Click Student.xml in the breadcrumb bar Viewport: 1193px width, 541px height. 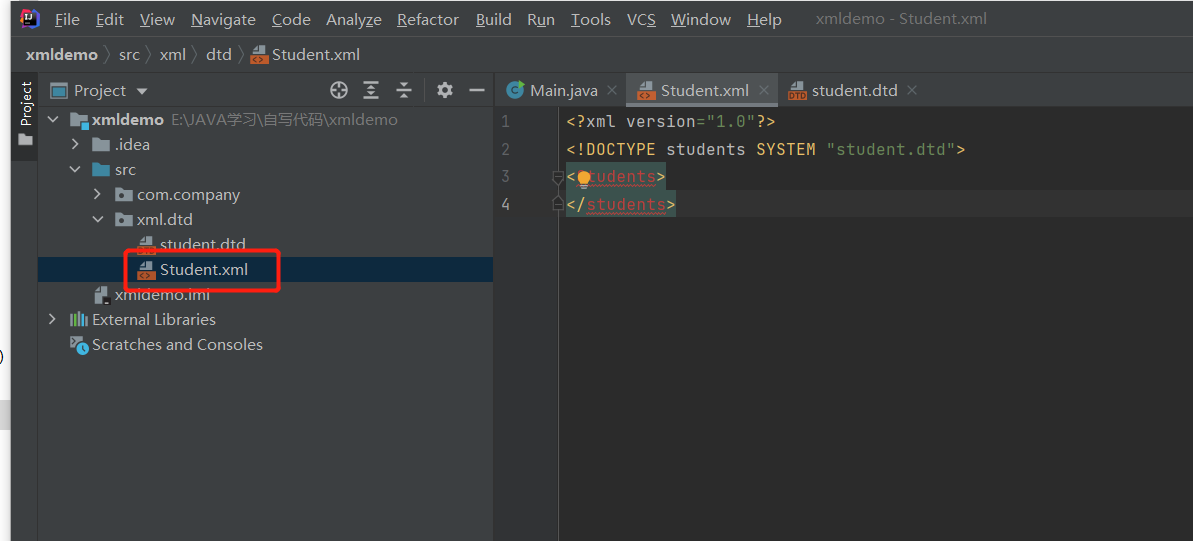(305, 55)
